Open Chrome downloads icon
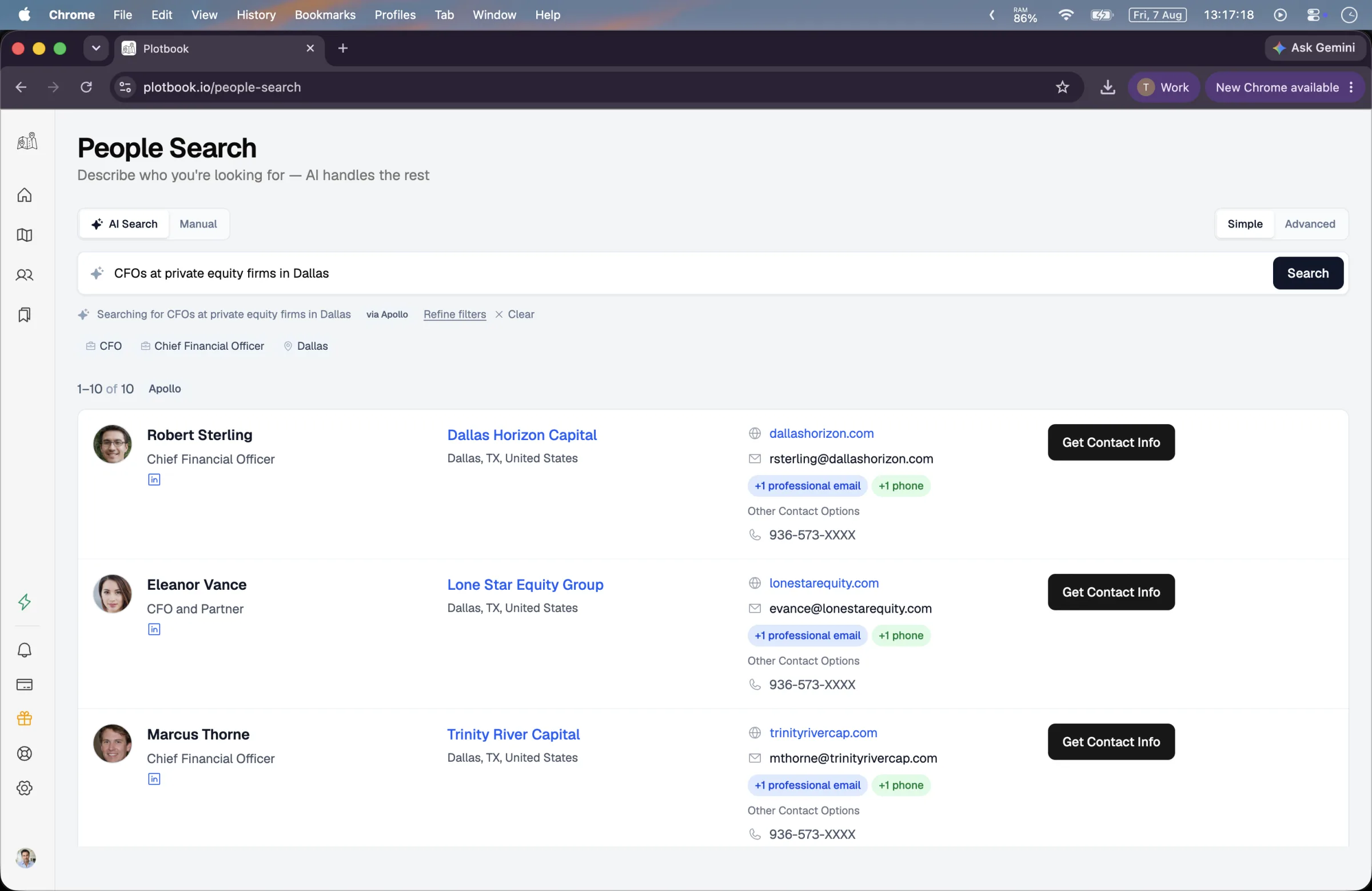1372x891 pixels. pyautogui.click(x=1107, y=87)
